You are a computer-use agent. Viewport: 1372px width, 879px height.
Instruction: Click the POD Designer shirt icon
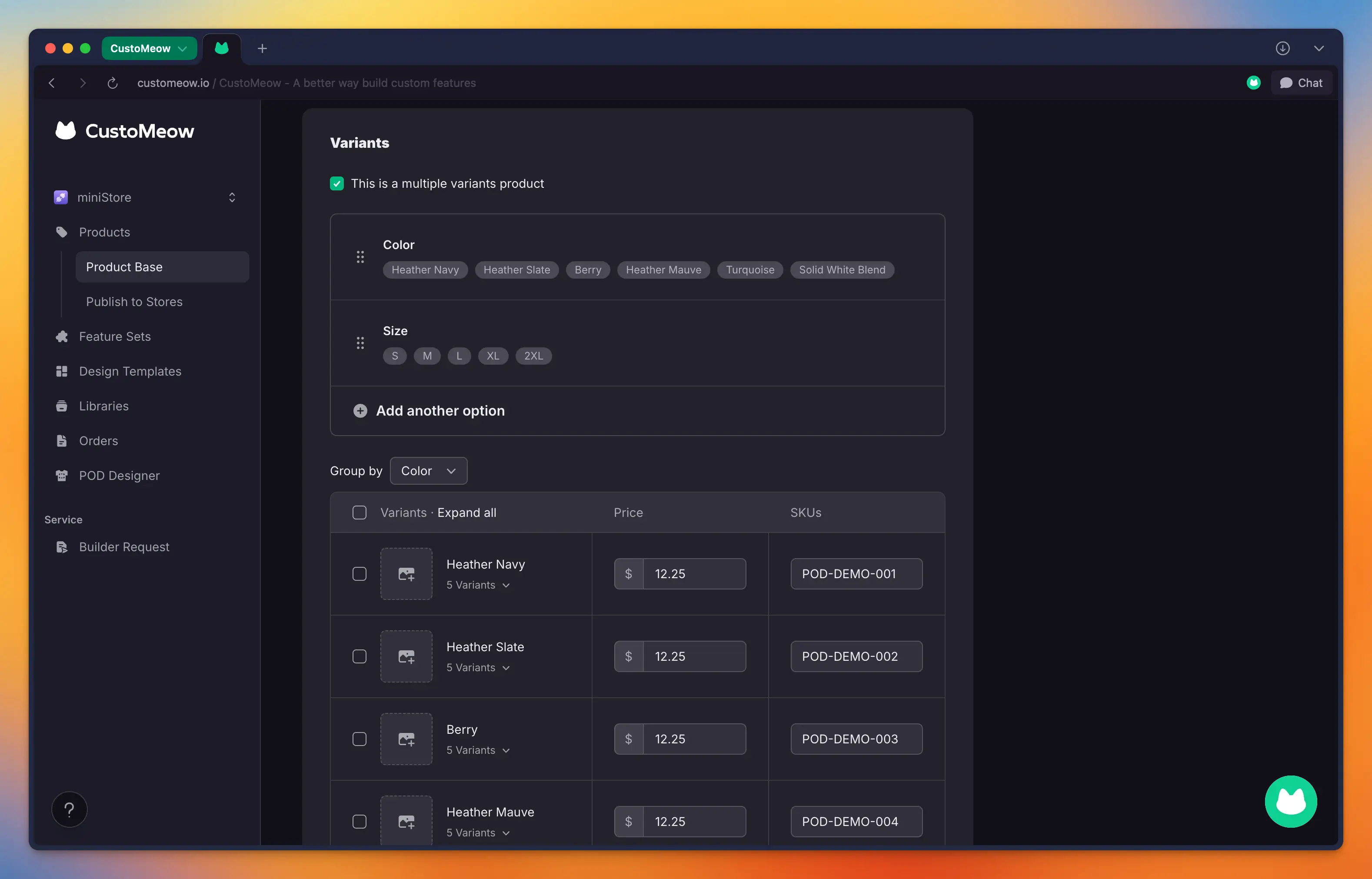(62, 476)
